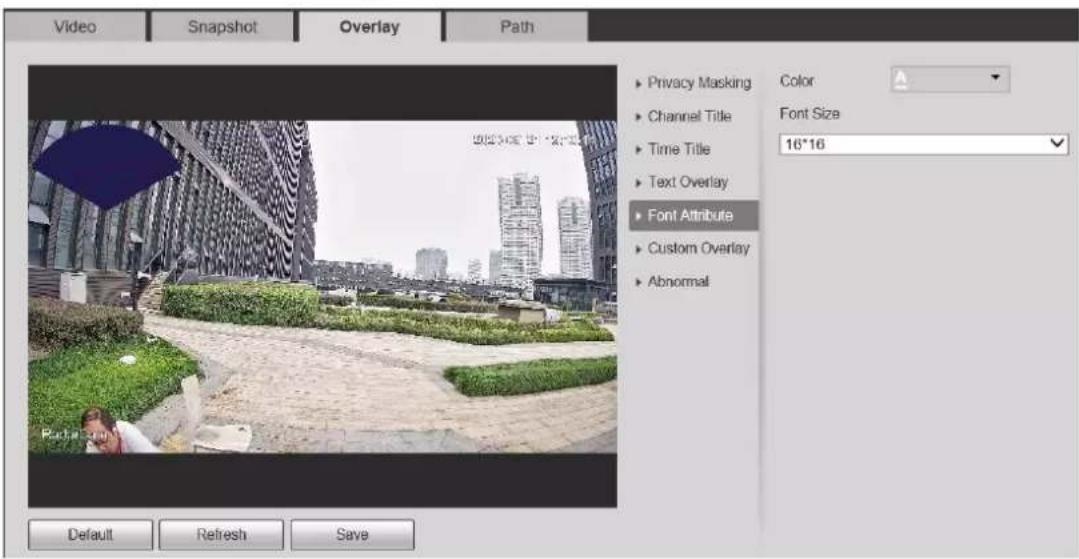Open the font Color dropdown
The height and width of the screenshot is (559, 1079).
click(950, 80)
